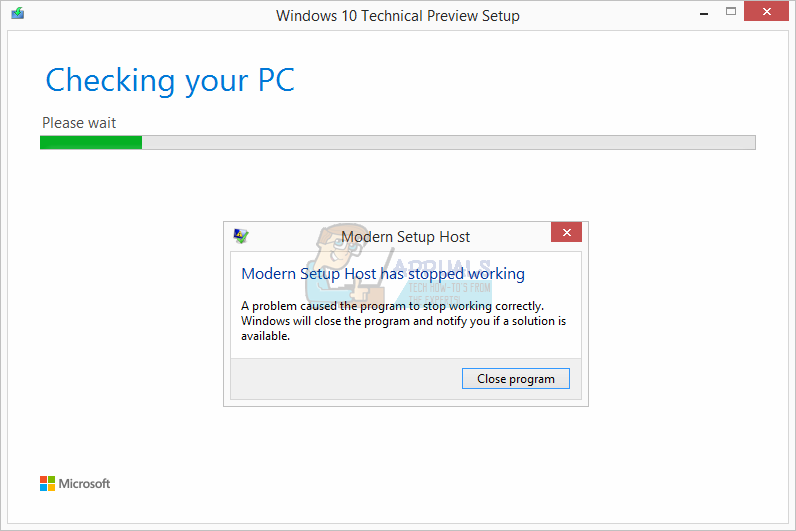Close the Modern Setup Host error dialog
The image size is (796, 531).
tap(567, 233)
